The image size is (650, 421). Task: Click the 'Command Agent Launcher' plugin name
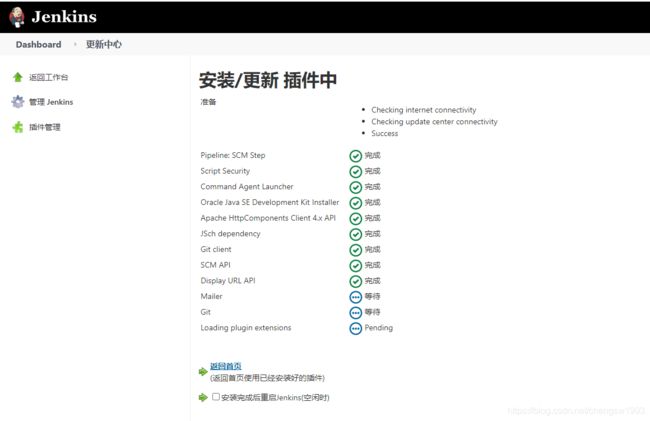[247, 186]
